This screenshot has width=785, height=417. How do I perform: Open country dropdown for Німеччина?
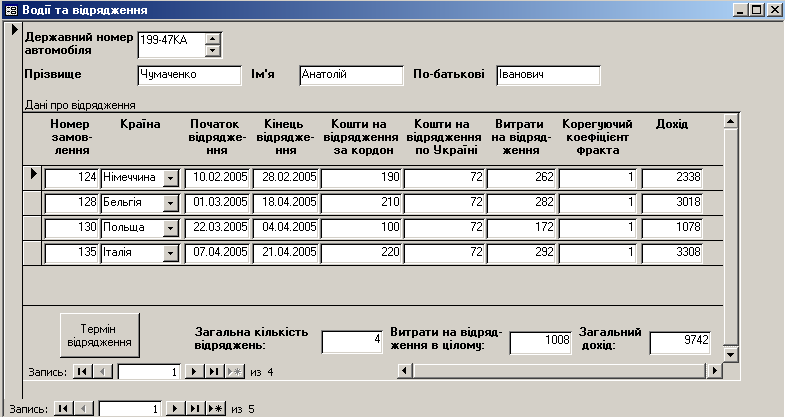(x=171, y=178)
